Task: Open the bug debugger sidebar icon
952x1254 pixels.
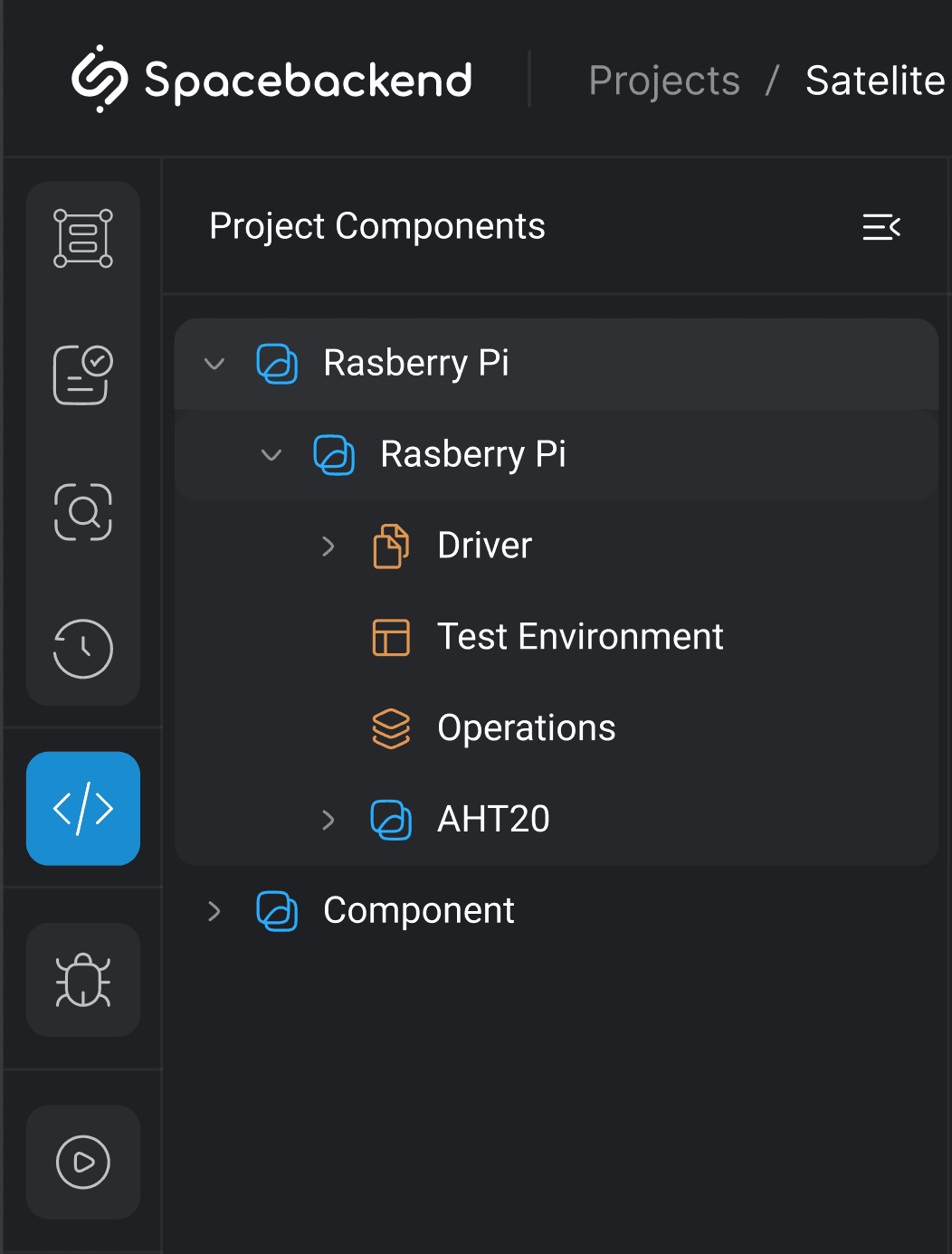Action: point(83,980)
